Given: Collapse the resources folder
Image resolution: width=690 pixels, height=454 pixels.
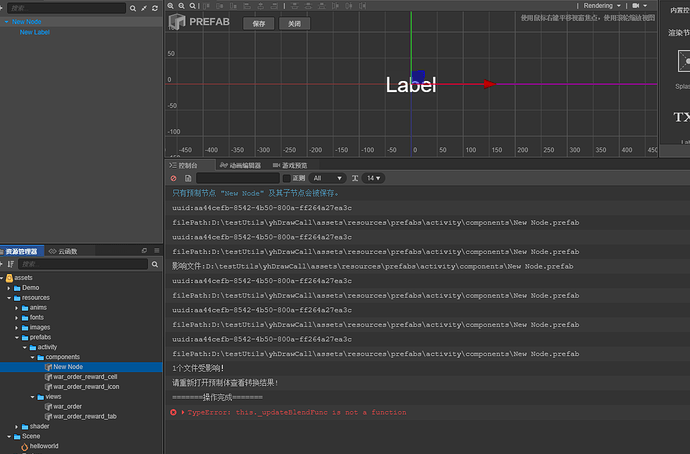Looking at the screenshot, I should tap(9, 298).
